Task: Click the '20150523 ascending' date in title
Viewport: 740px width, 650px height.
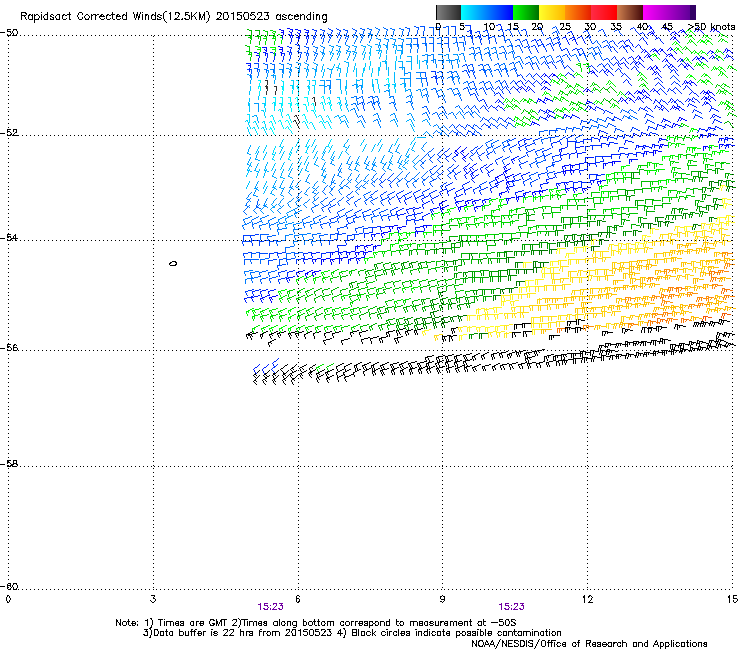Action: point(271,16)
